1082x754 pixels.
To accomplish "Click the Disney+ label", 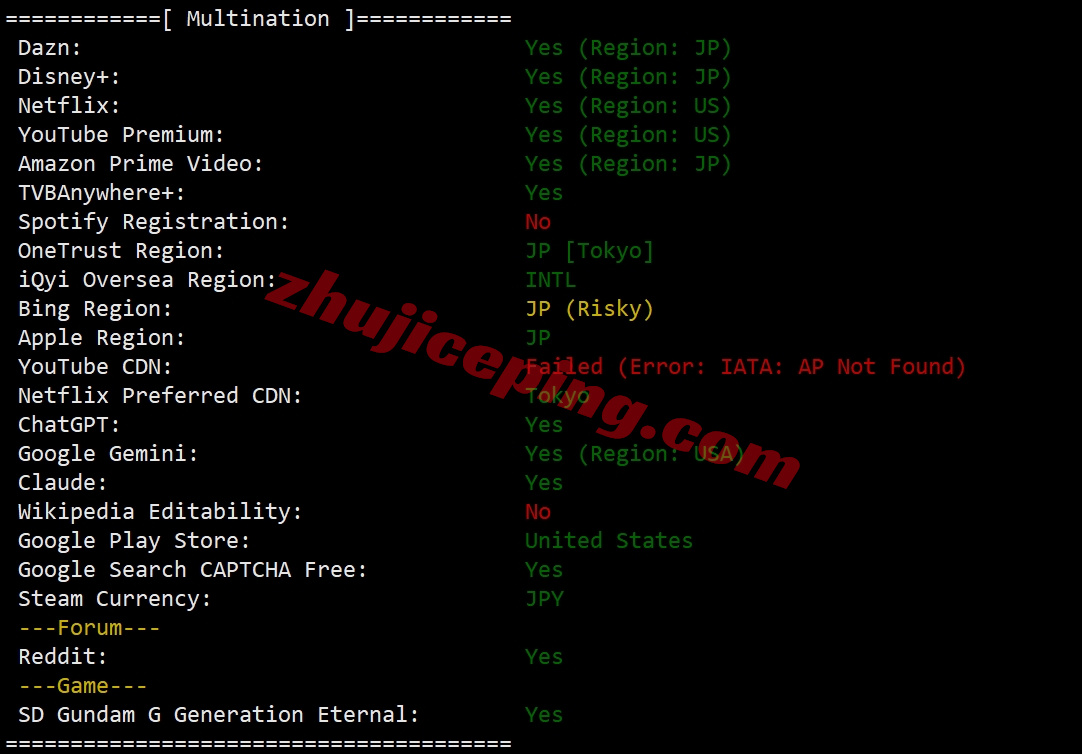I will point(69,77).
